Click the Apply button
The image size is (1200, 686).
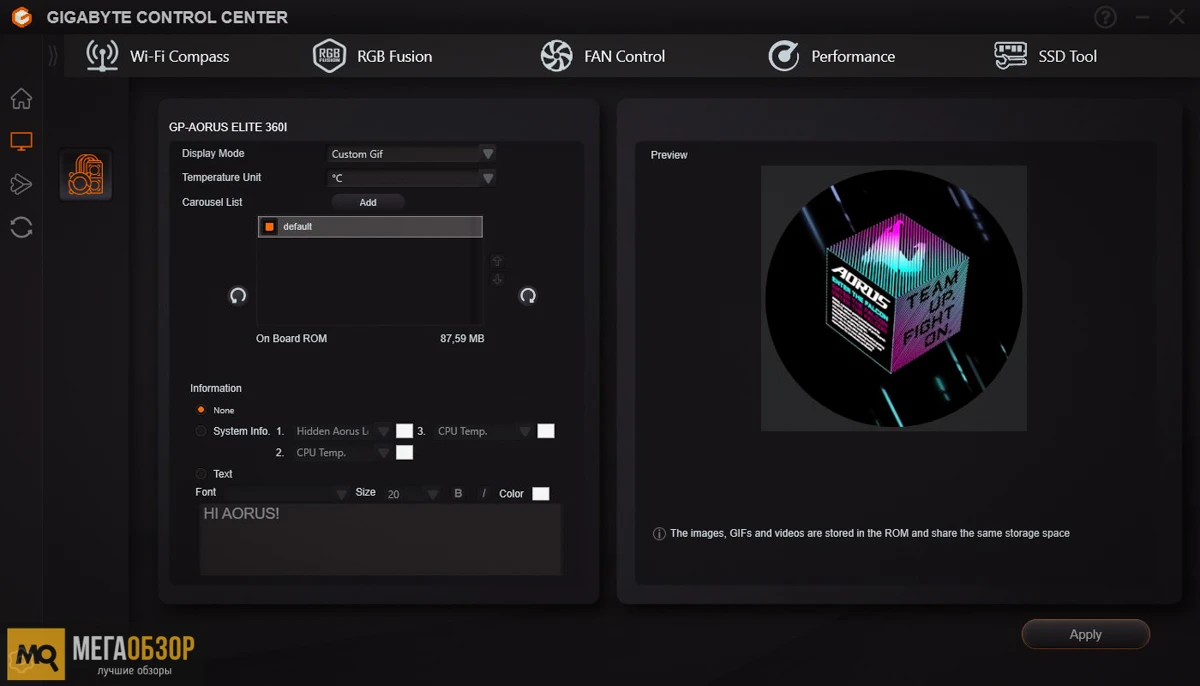pyautogui.click(x=1086, y=634)
